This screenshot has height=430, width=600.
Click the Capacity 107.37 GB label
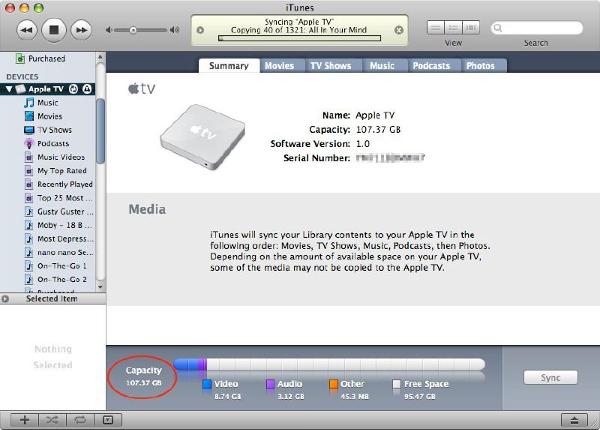(143, 376)
